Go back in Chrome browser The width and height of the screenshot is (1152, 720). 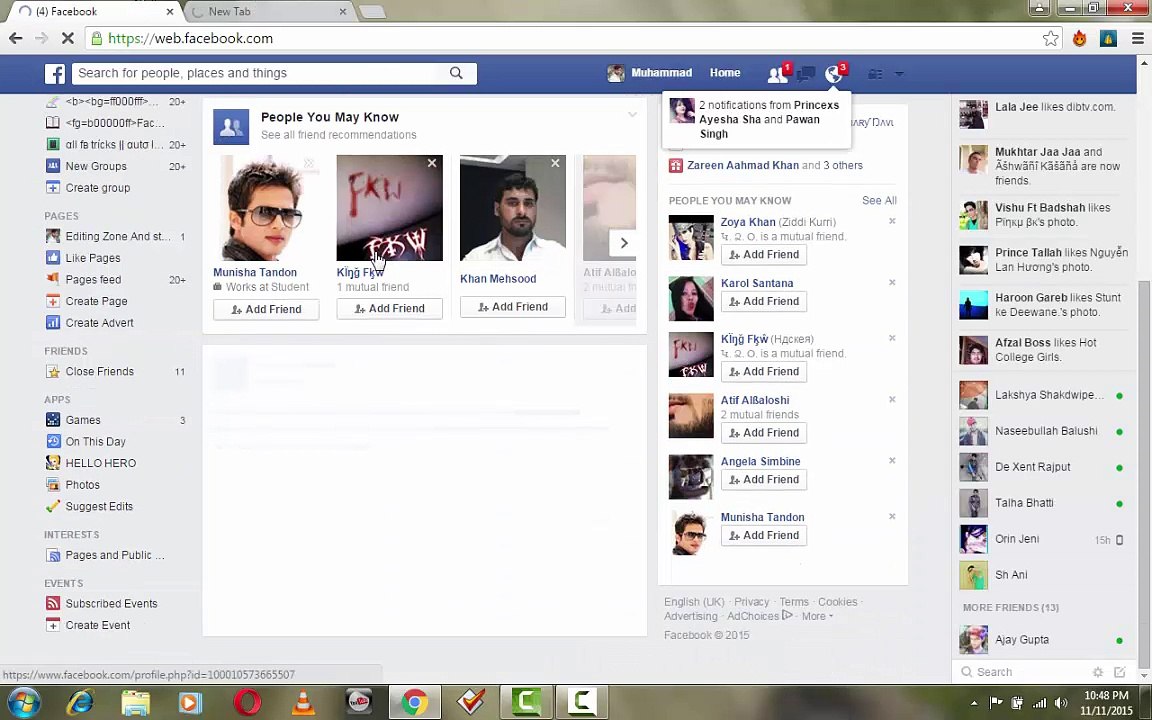(x=15, y=38)
